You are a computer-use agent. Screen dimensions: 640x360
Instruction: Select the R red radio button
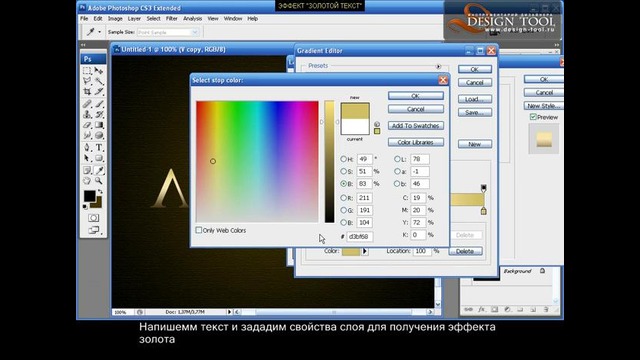click(x=343, y=198)
